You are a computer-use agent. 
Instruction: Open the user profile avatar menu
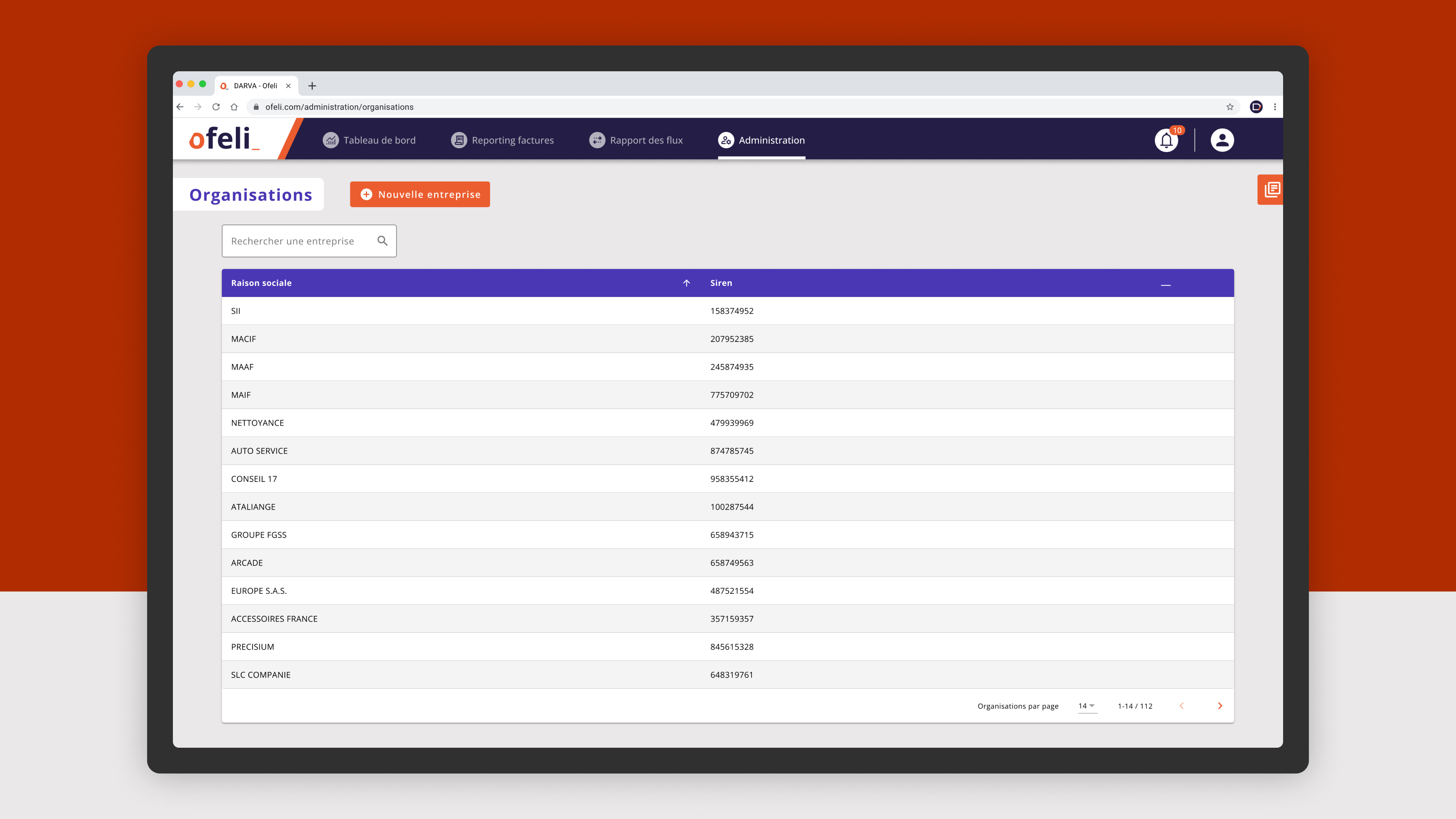[1222, 140]
